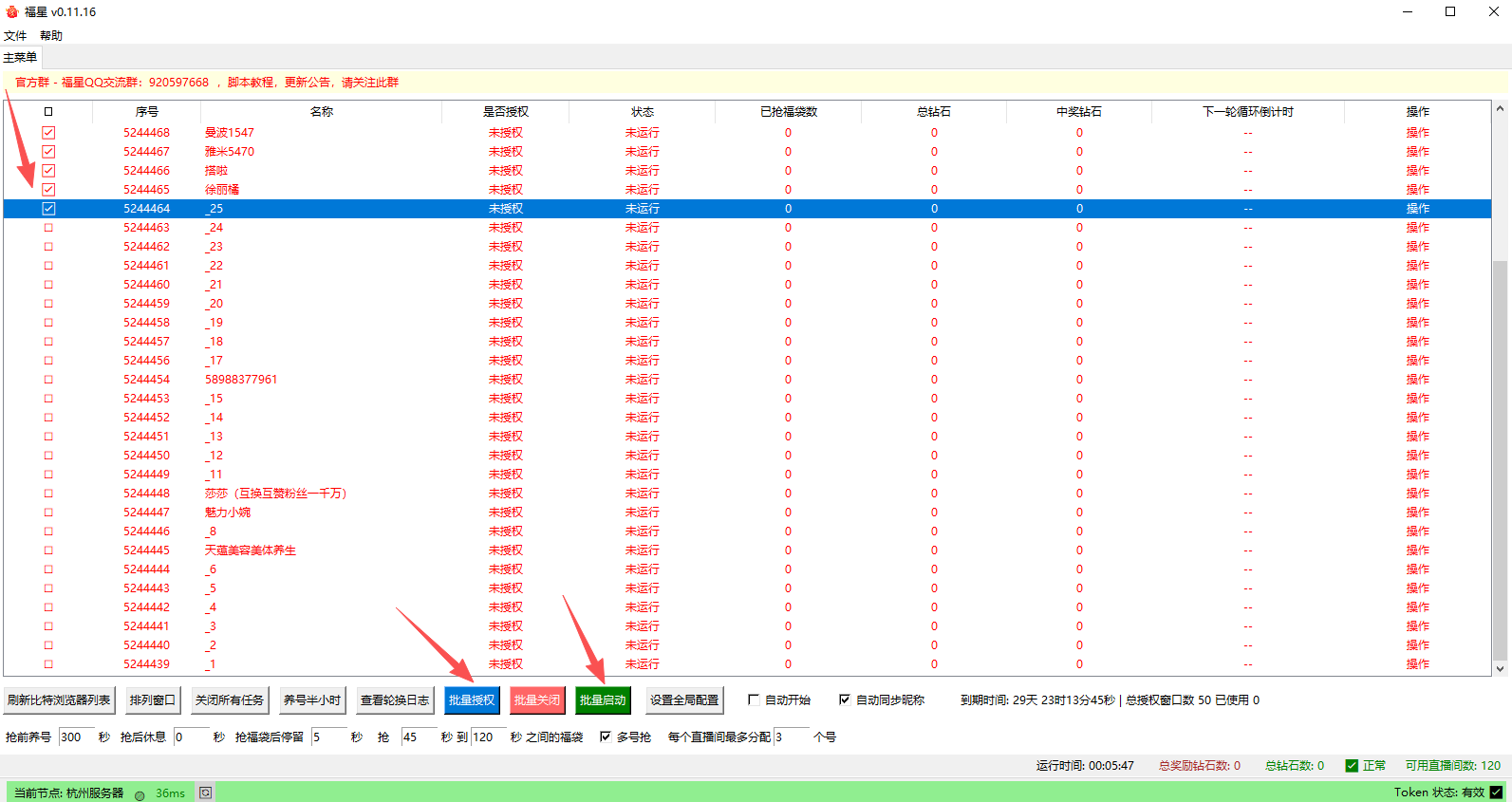The image size is (1512, 802).
Task: Click the 抢福袋后停留 input field
Action: point(329,737)
